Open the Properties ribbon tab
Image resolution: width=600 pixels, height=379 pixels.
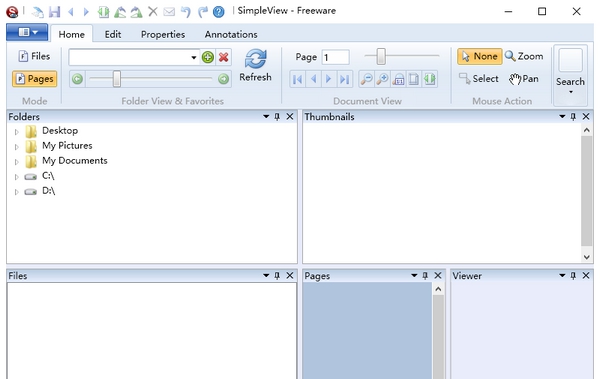pyautogui.click(x=163, y=34)
